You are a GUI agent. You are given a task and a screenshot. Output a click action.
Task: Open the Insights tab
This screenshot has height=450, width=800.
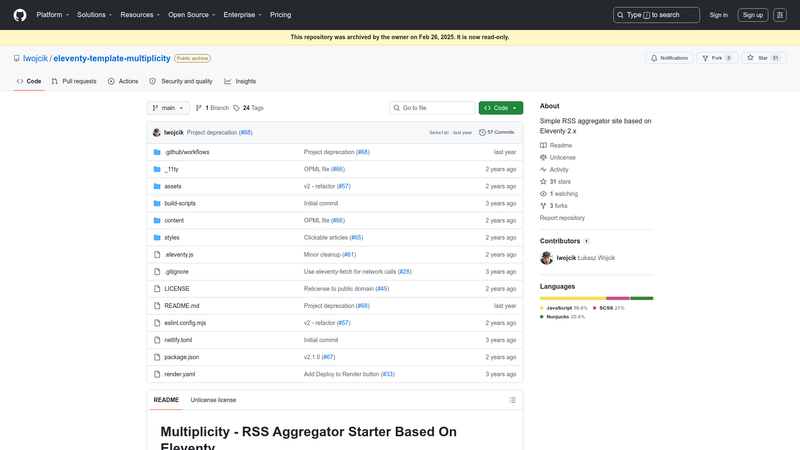(240, 81)
